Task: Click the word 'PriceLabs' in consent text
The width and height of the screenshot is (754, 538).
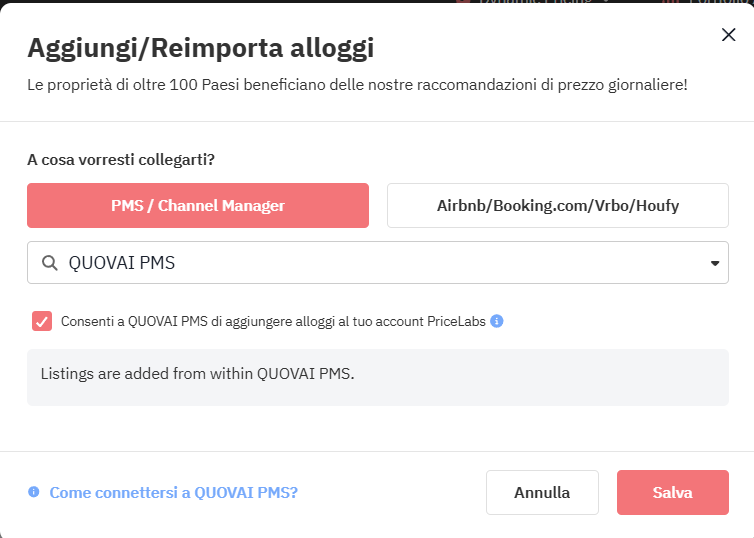Action: pyautogui.click(x=454, y=322)
